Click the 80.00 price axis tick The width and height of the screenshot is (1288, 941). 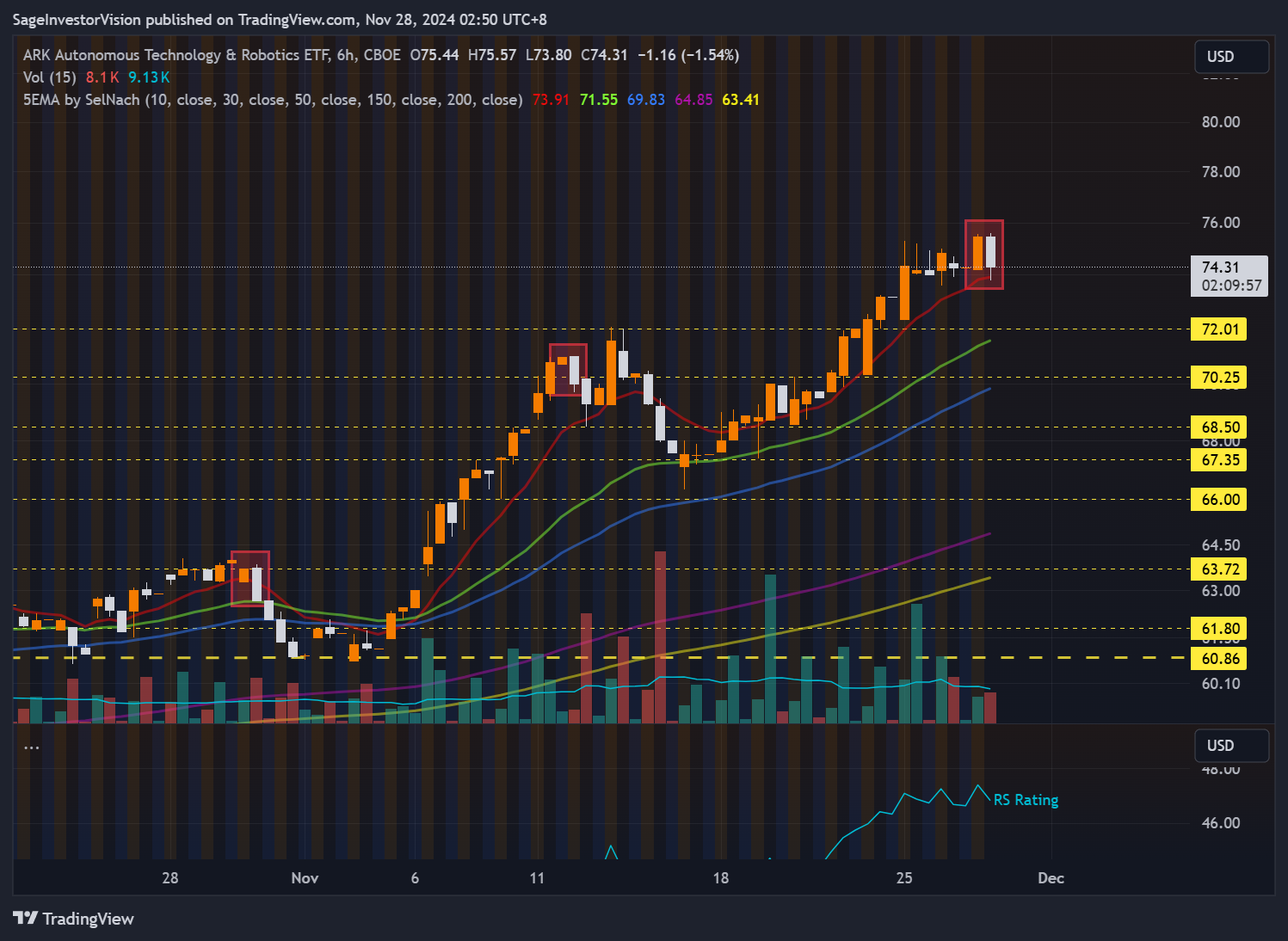coord(1221,122)
